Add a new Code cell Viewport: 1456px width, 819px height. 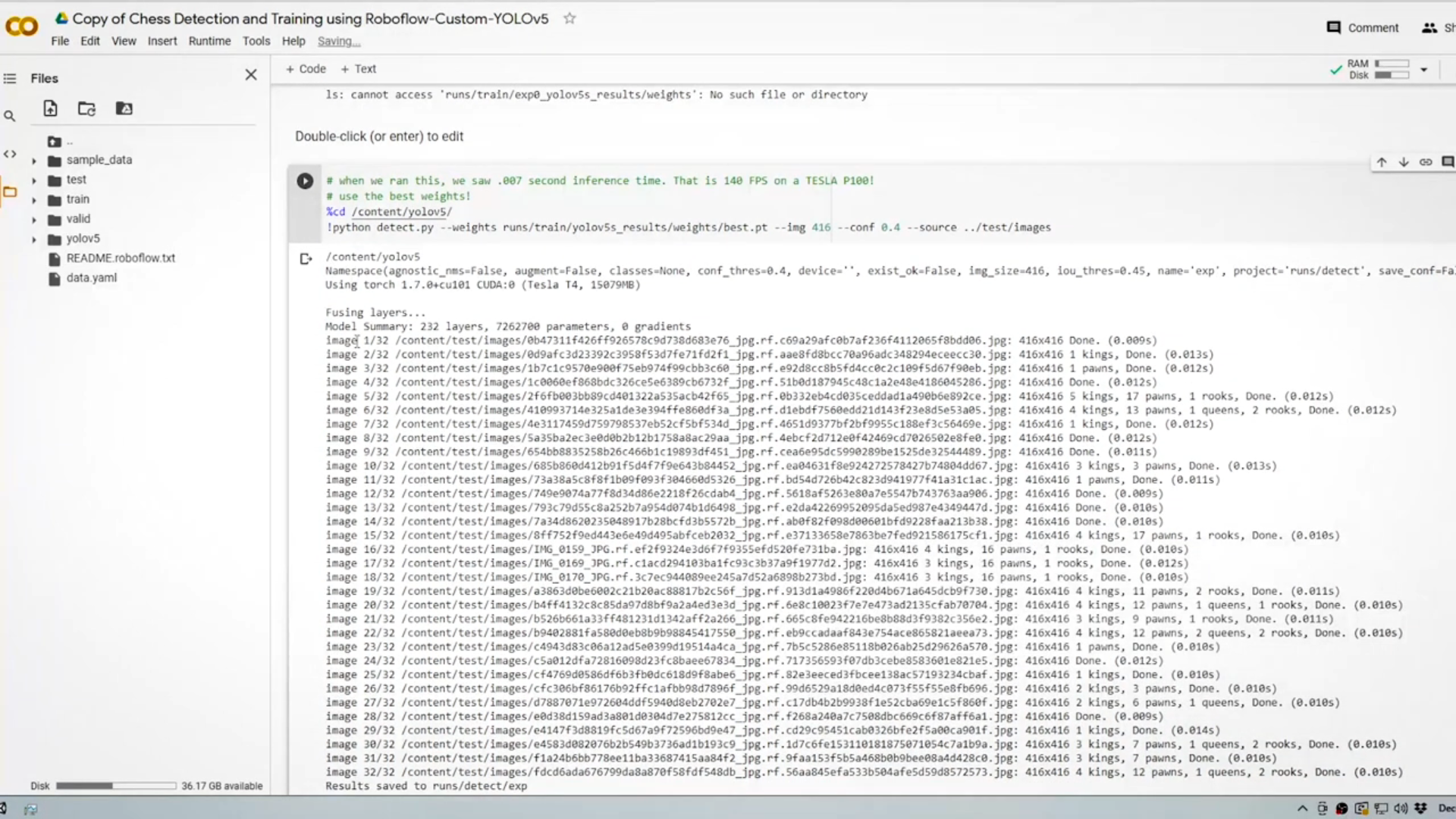pyautogui.click(x=306, y=68)
